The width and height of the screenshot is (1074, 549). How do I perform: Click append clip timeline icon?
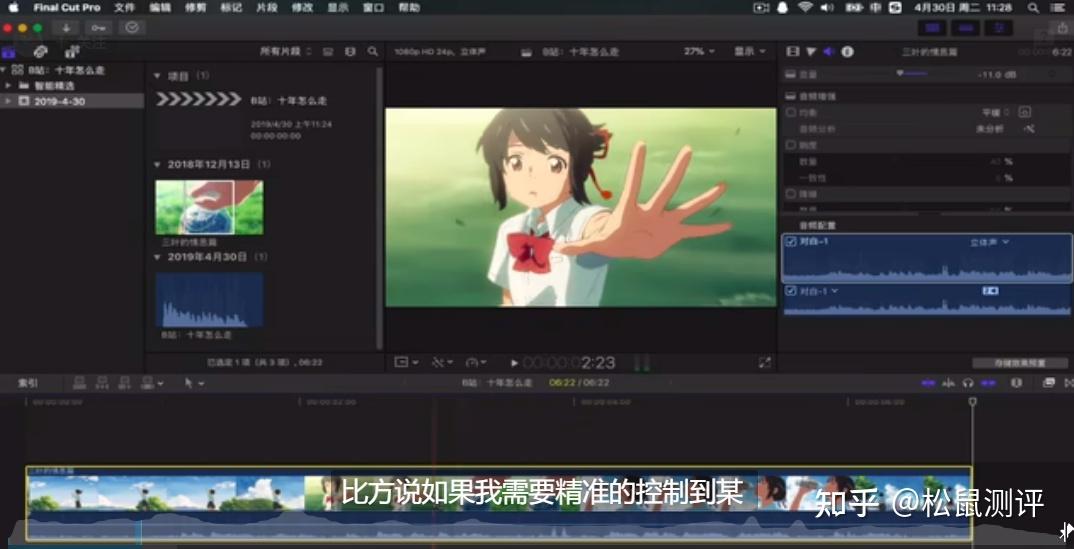pos(124,383)
